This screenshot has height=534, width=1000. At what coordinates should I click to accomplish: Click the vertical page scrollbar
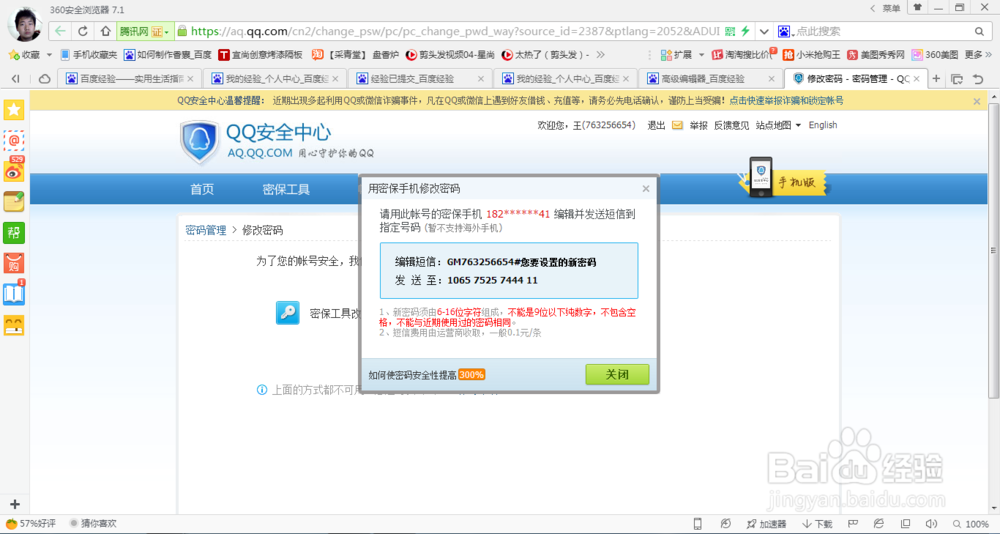click(x=994, y=250)
